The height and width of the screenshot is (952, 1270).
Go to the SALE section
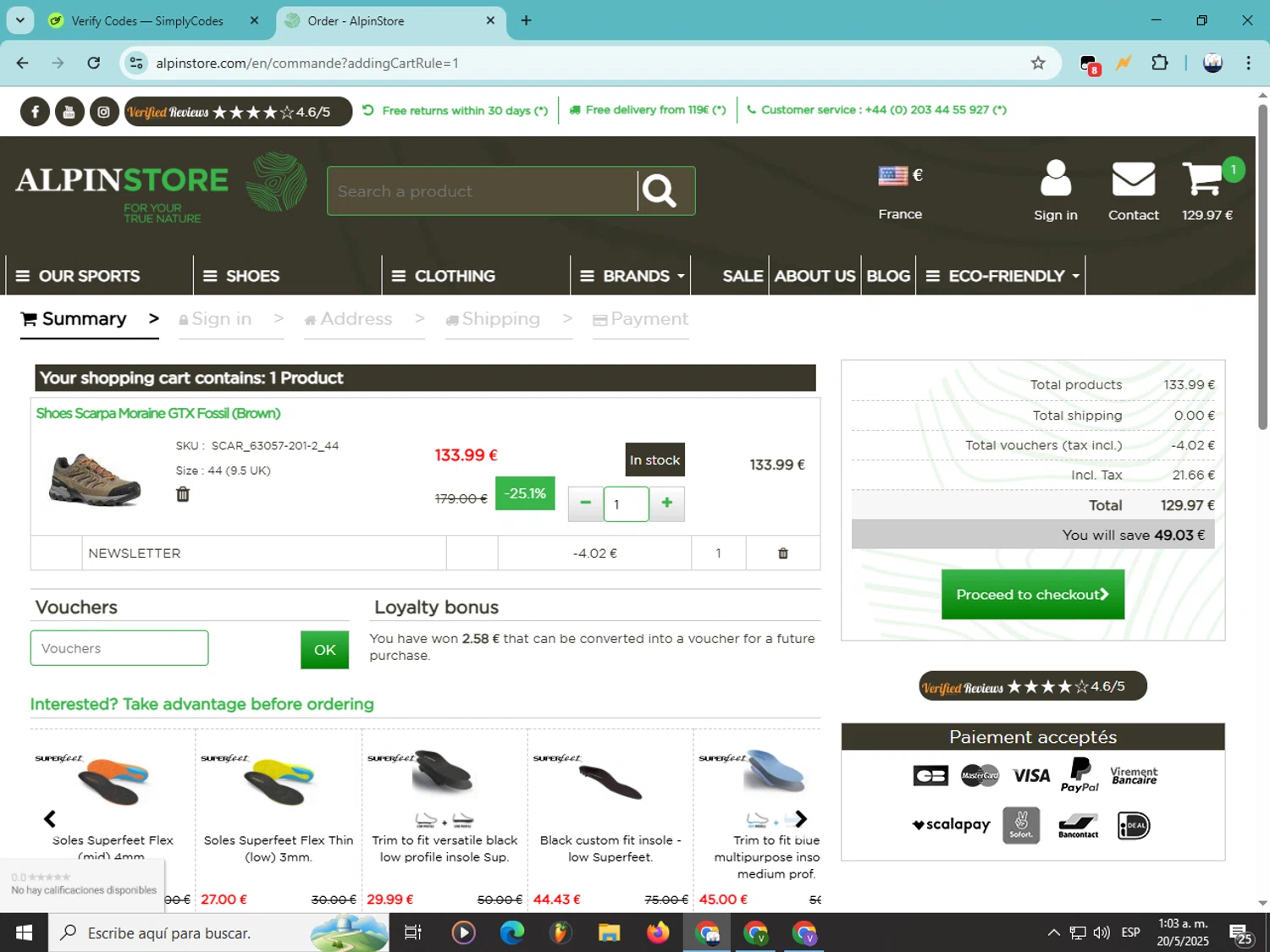743,276
